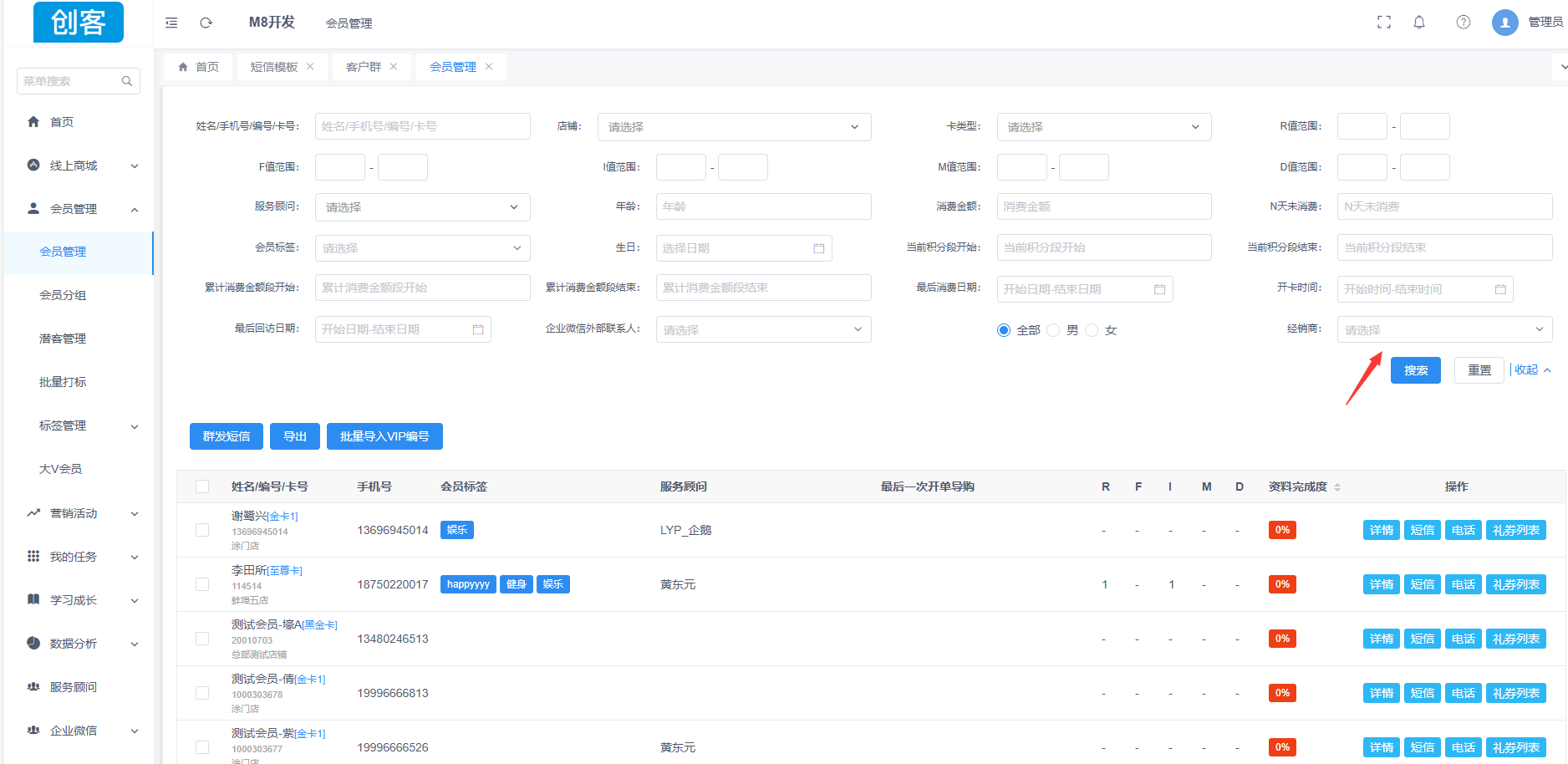Viewport: 1568px width, 764px height.
Task: Close the 短信模板 tab
Action: [x=310, y=67]
